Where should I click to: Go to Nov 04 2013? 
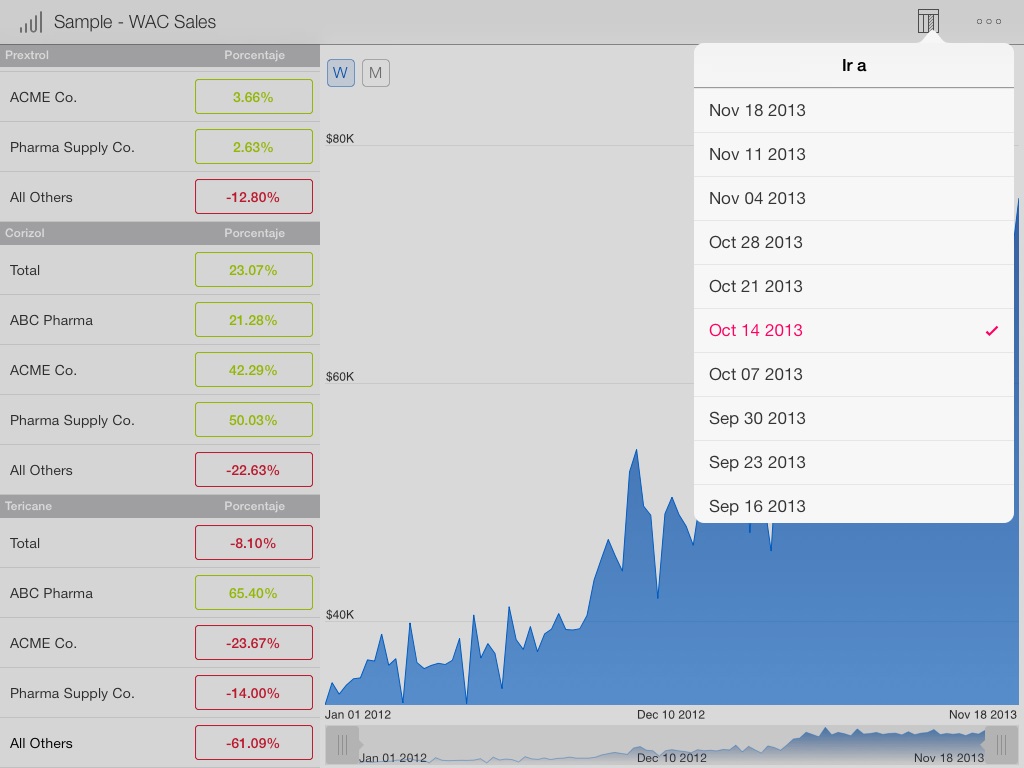tap(853, 198)
